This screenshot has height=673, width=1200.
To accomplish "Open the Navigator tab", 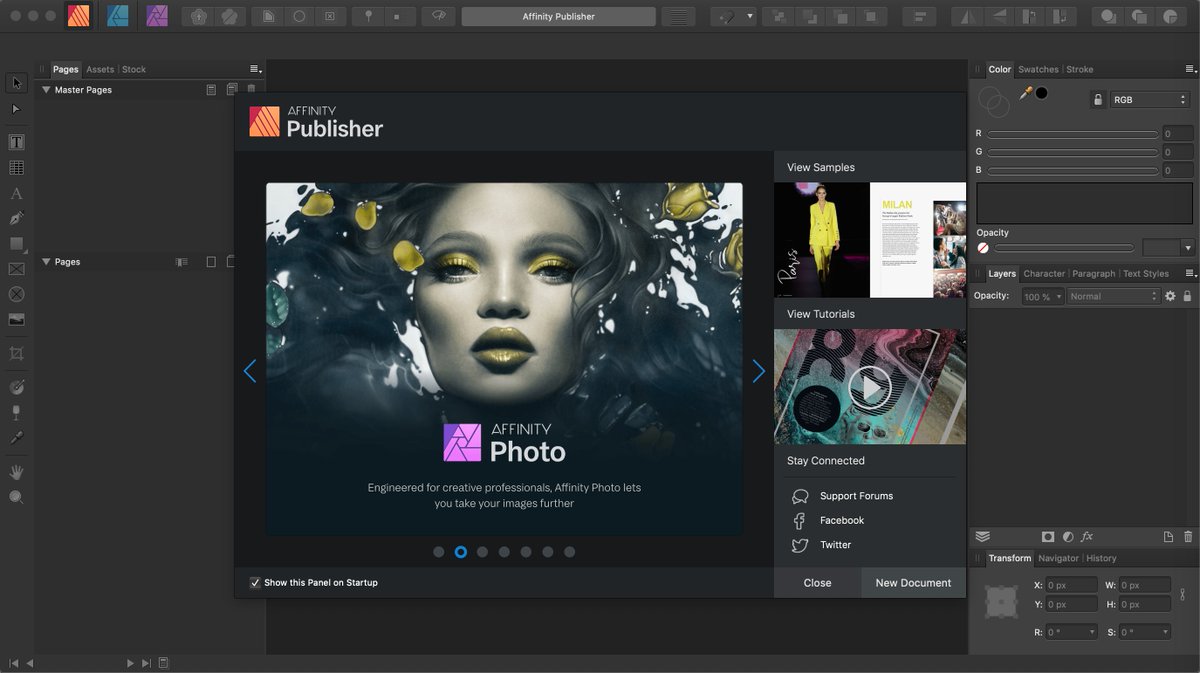I will click(x=1058, y=558).
